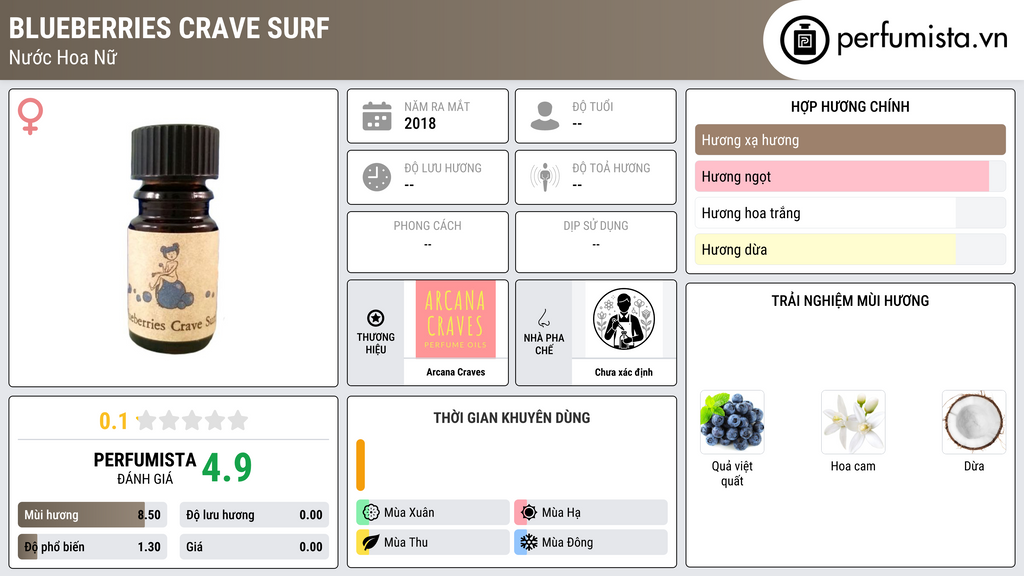Click the perfumista.vn perfume bottle logo
Screen dimensions: 1024x576
pos(804,40)
